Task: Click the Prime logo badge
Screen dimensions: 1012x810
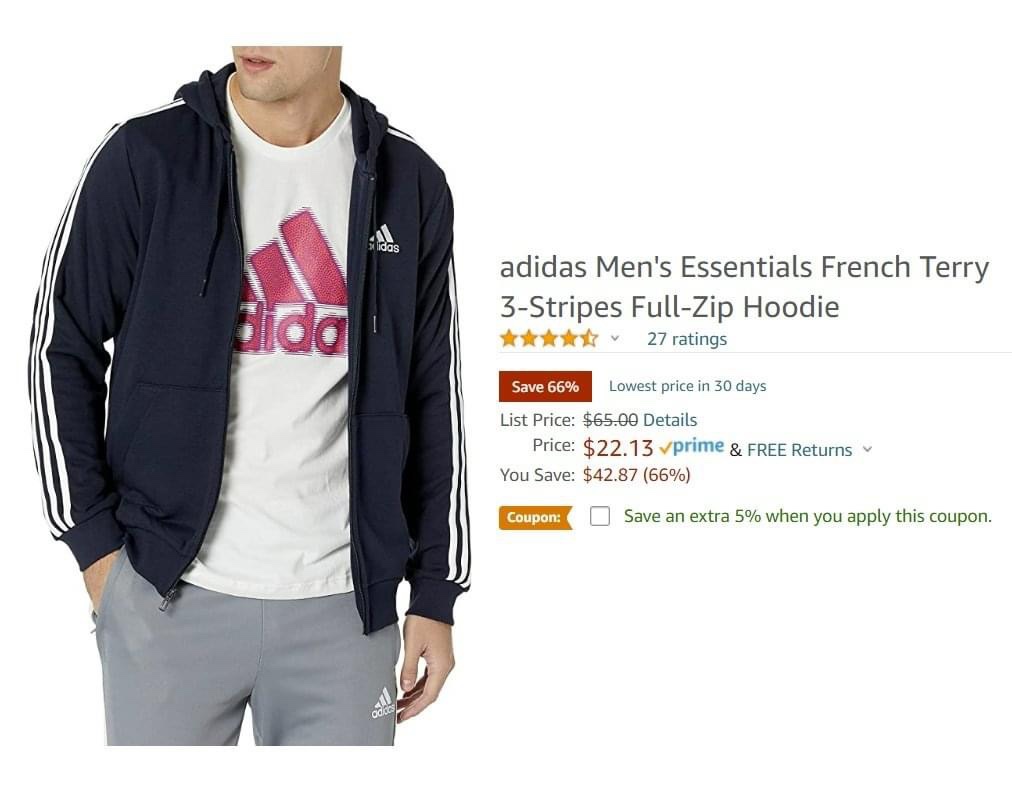Action: pos(691,448)
